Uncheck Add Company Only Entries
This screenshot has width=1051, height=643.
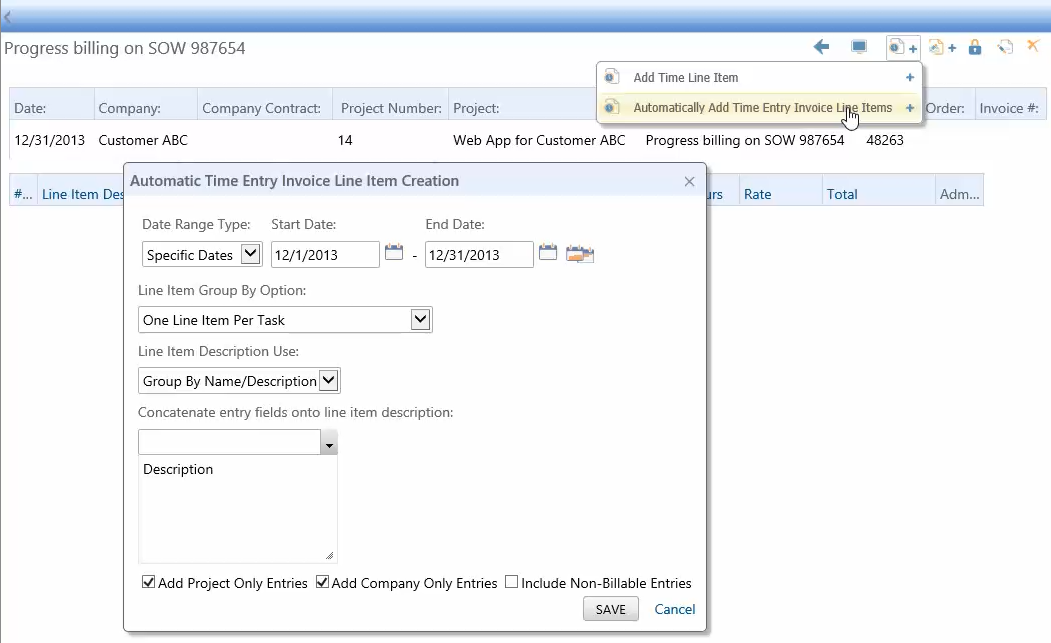(322, 581)
